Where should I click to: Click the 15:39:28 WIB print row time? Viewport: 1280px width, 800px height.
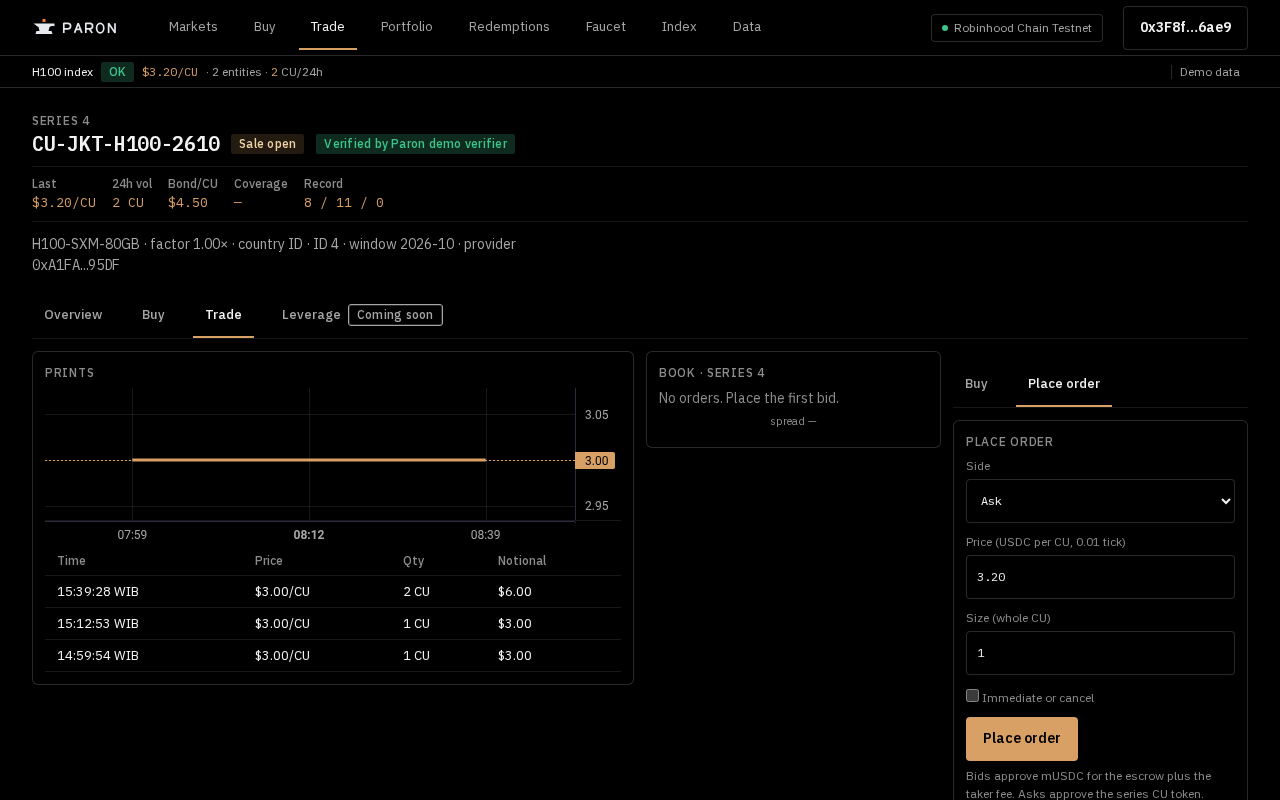pyautogui.click(x=98, y=592)
